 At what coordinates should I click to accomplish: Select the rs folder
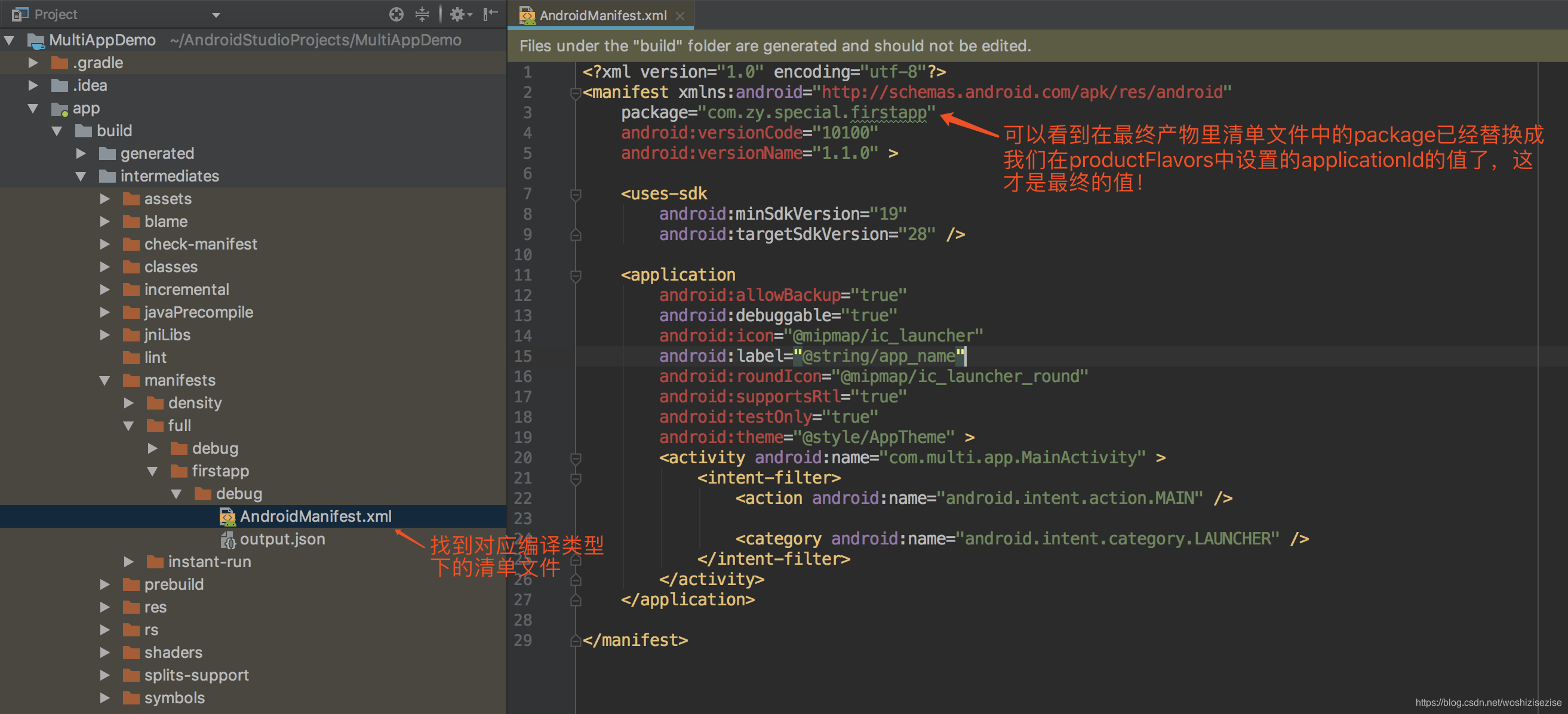[x=151, y=630]
